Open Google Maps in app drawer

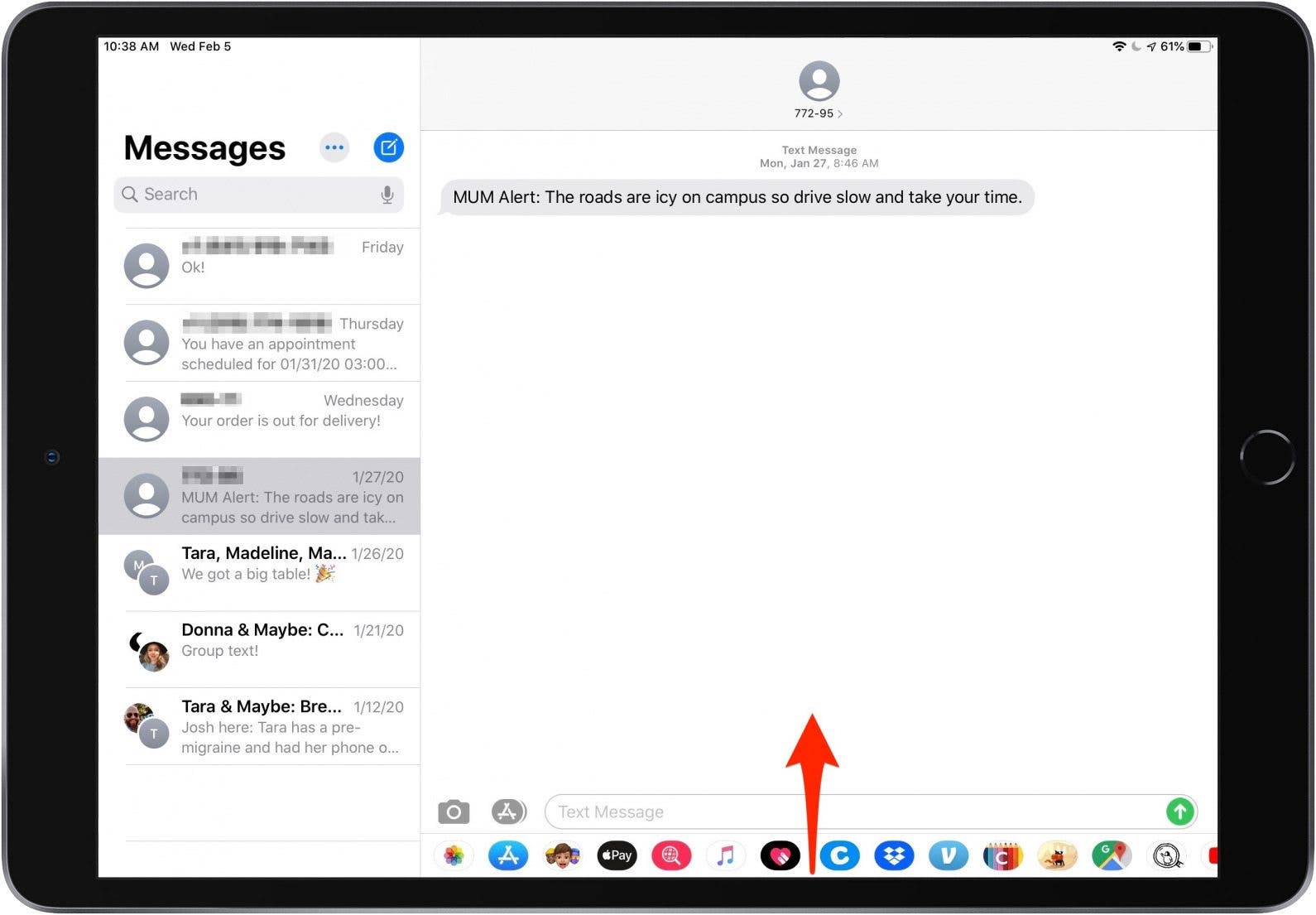click(x=1112, y=855)
